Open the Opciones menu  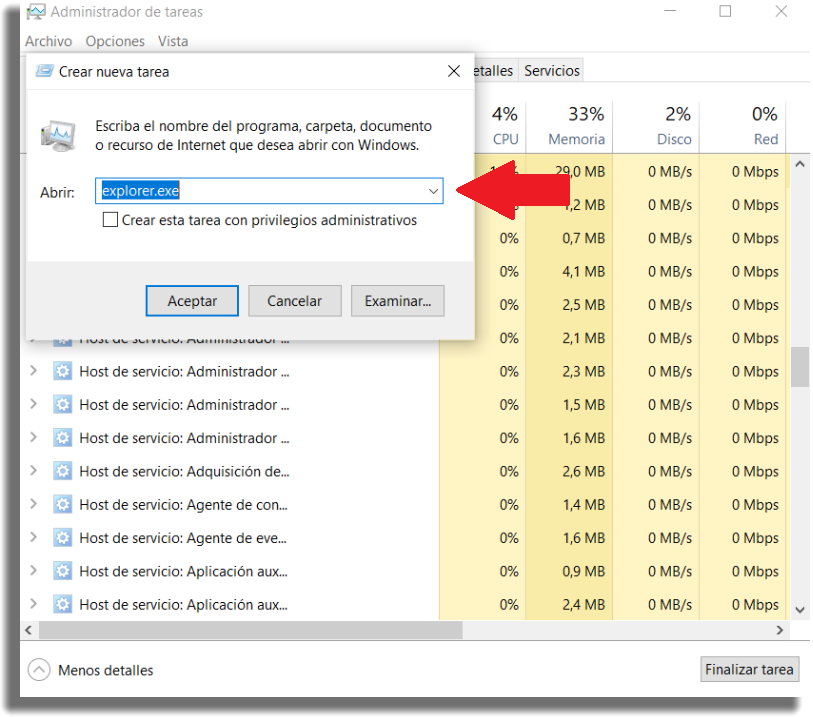coord(115,41)
